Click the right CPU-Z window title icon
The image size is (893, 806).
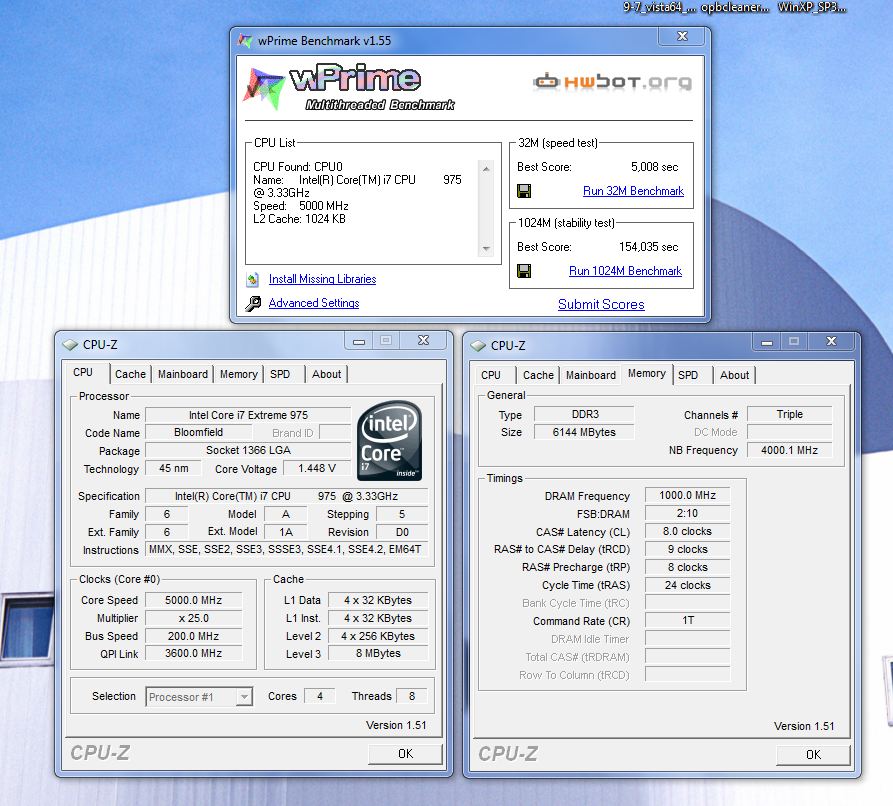point(478,346)
